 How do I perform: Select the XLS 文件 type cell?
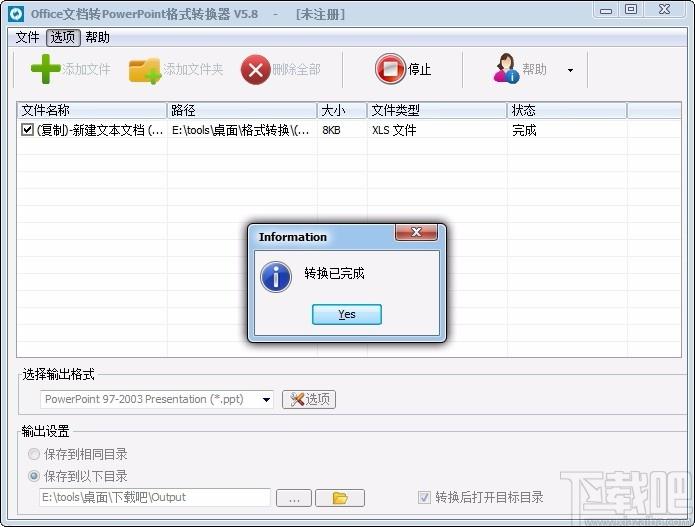394,130
